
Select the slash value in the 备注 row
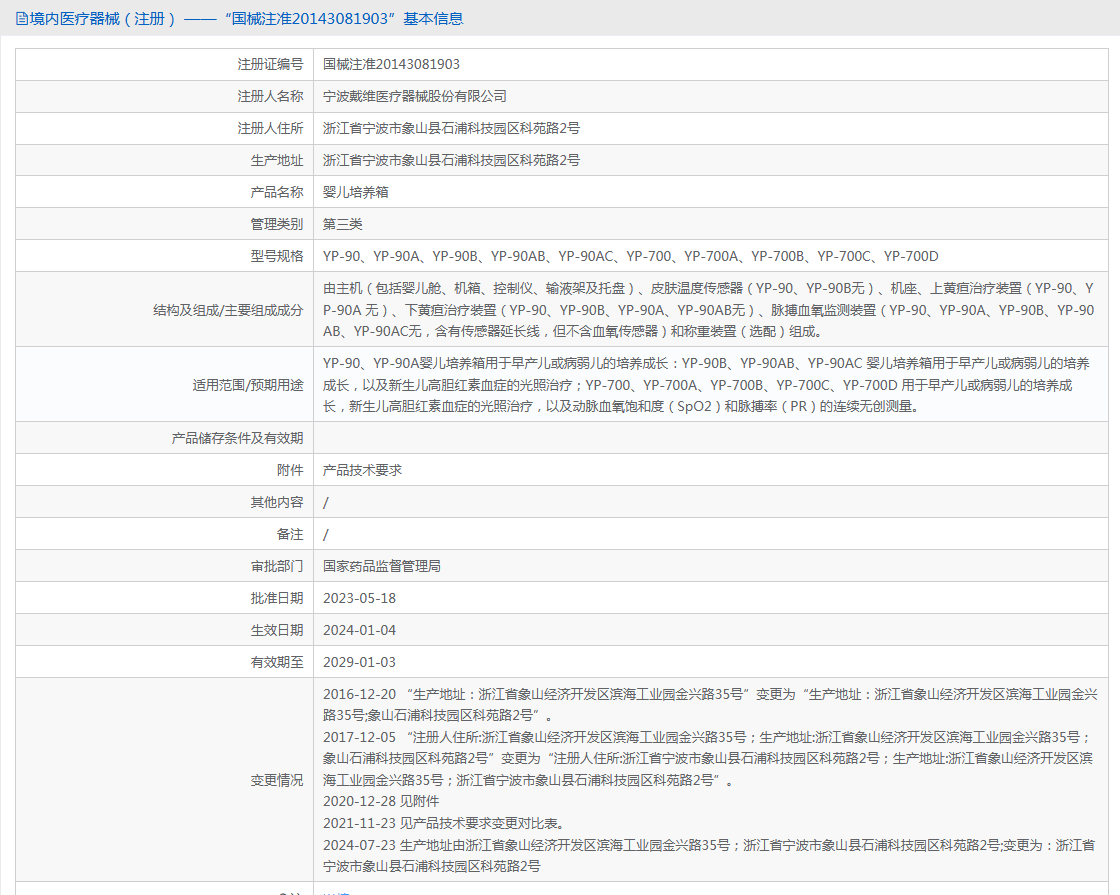pos(326,535)
